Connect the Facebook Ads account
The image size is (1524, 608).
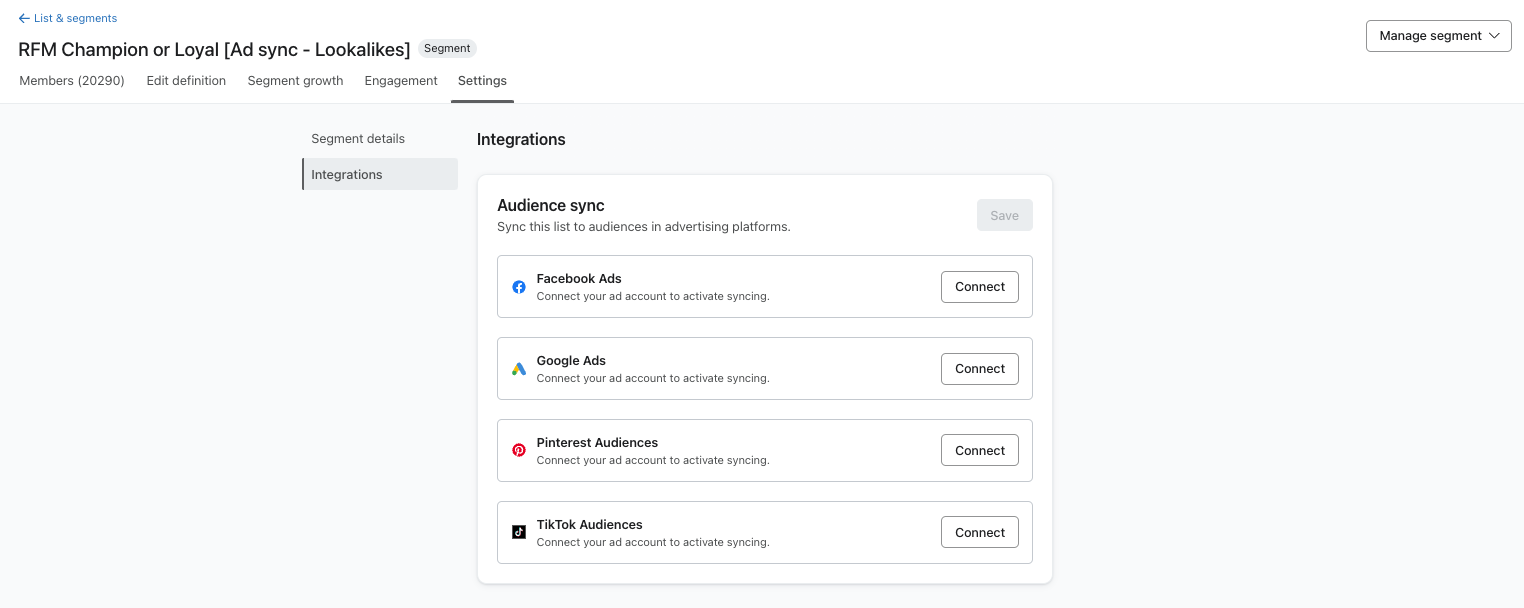(979, 287)
